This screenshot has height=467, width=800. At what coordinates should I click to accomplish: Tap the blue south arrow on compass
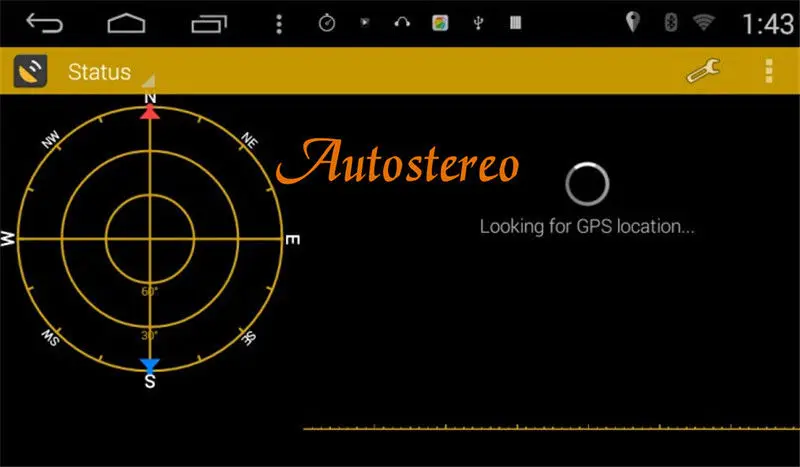point(150,365)
